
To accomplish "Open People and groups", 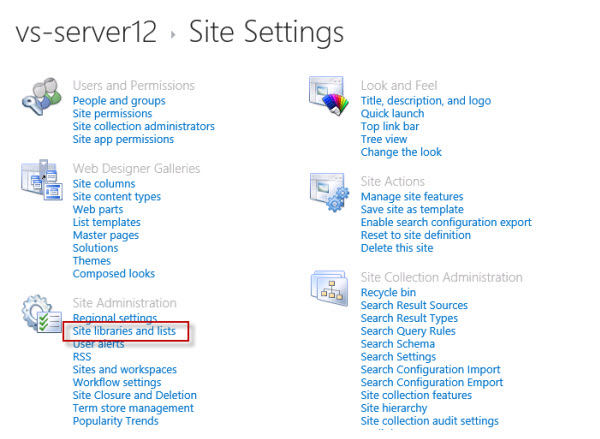I will point(119,101).
